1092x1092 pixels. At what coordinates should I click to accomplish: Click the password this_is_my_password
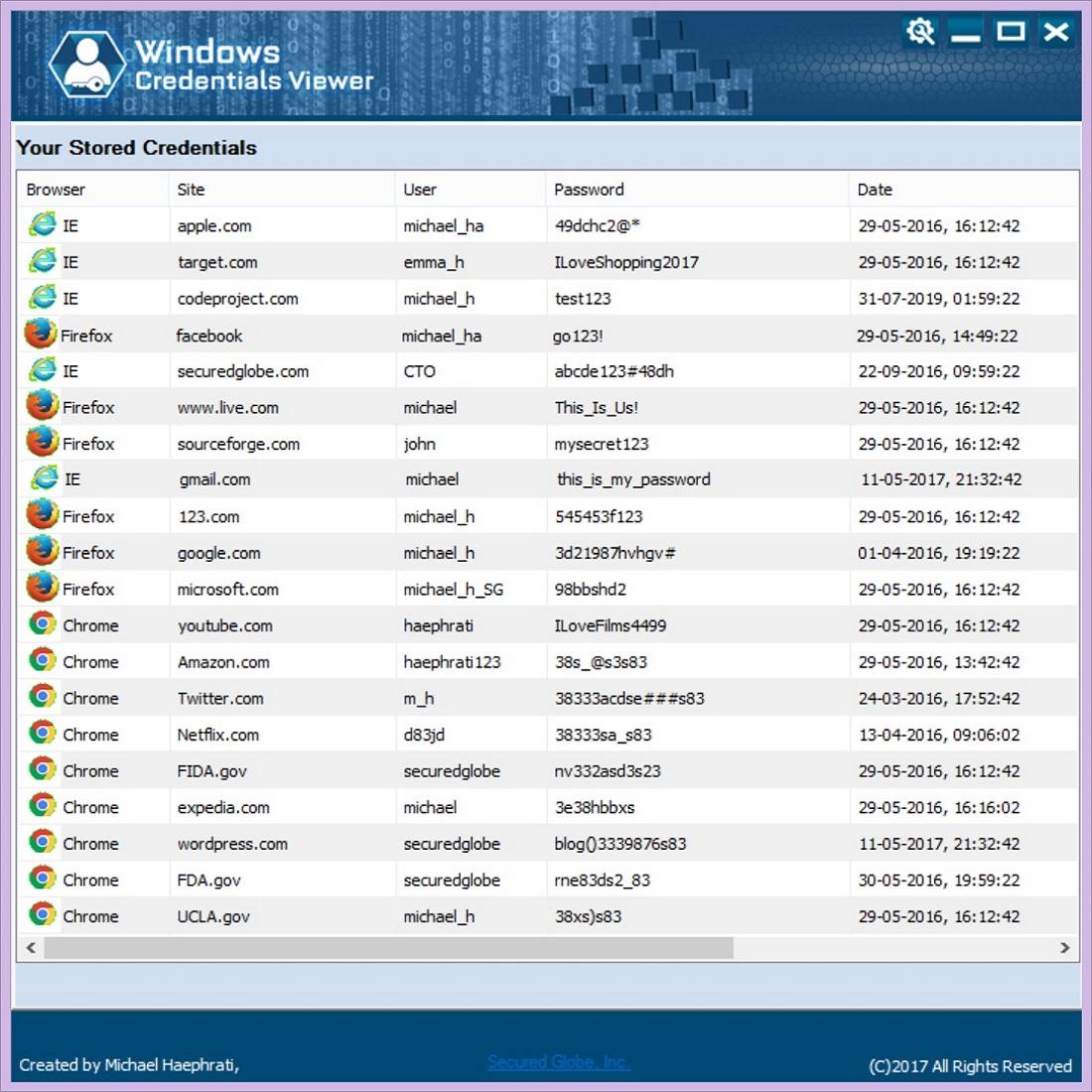coord(633,479)
